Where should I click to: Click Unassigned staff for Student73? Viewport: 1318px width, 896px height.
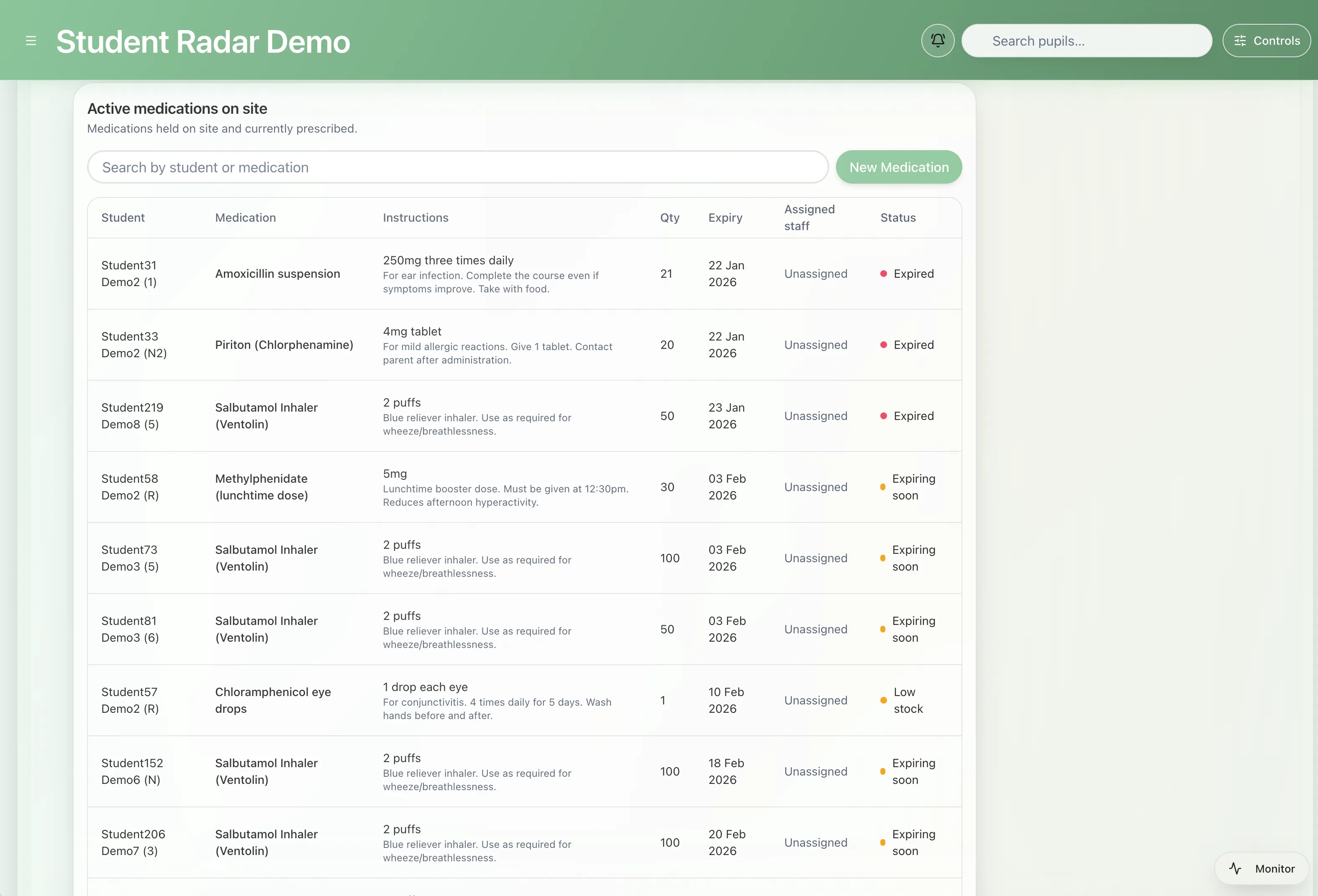(x=815, y=558)
